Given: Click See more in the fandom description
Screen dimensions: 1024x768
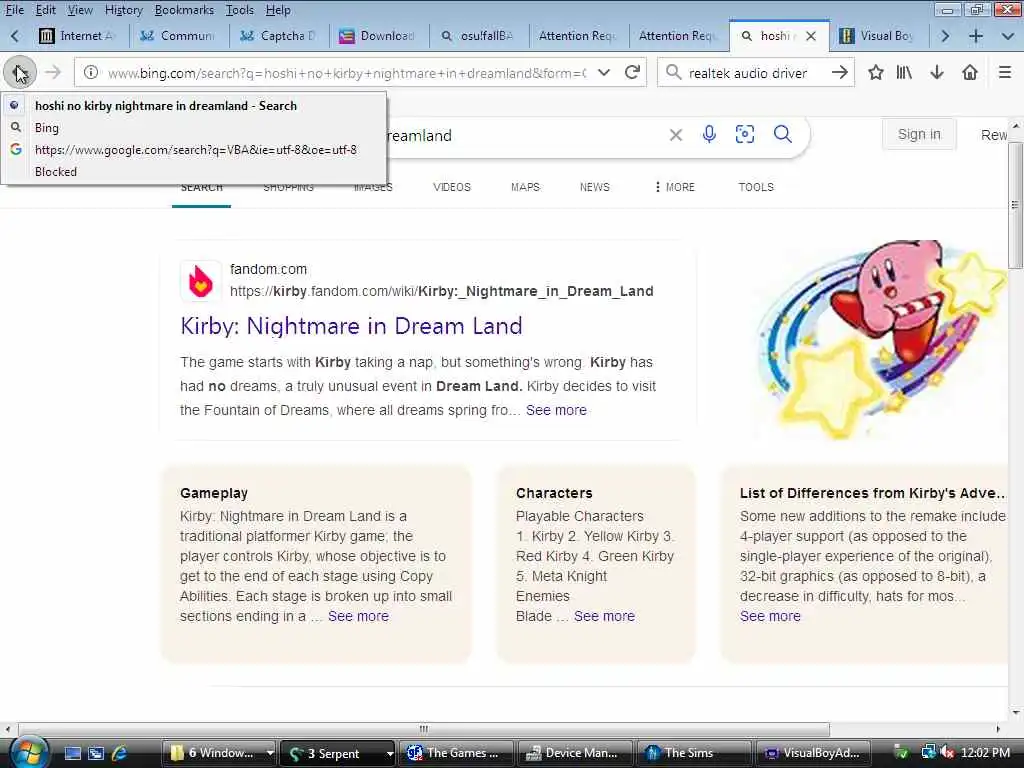Looking at the screenshot, I should pos(556,410).
